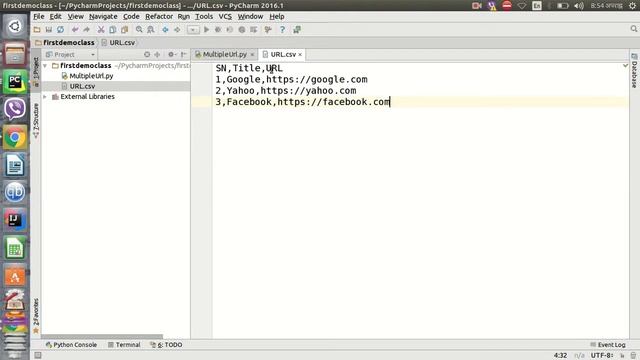This screenshot has height=360, width=640.
Task: Open the VCS menu
Action: pyautogui.click(x=225, y=16)
